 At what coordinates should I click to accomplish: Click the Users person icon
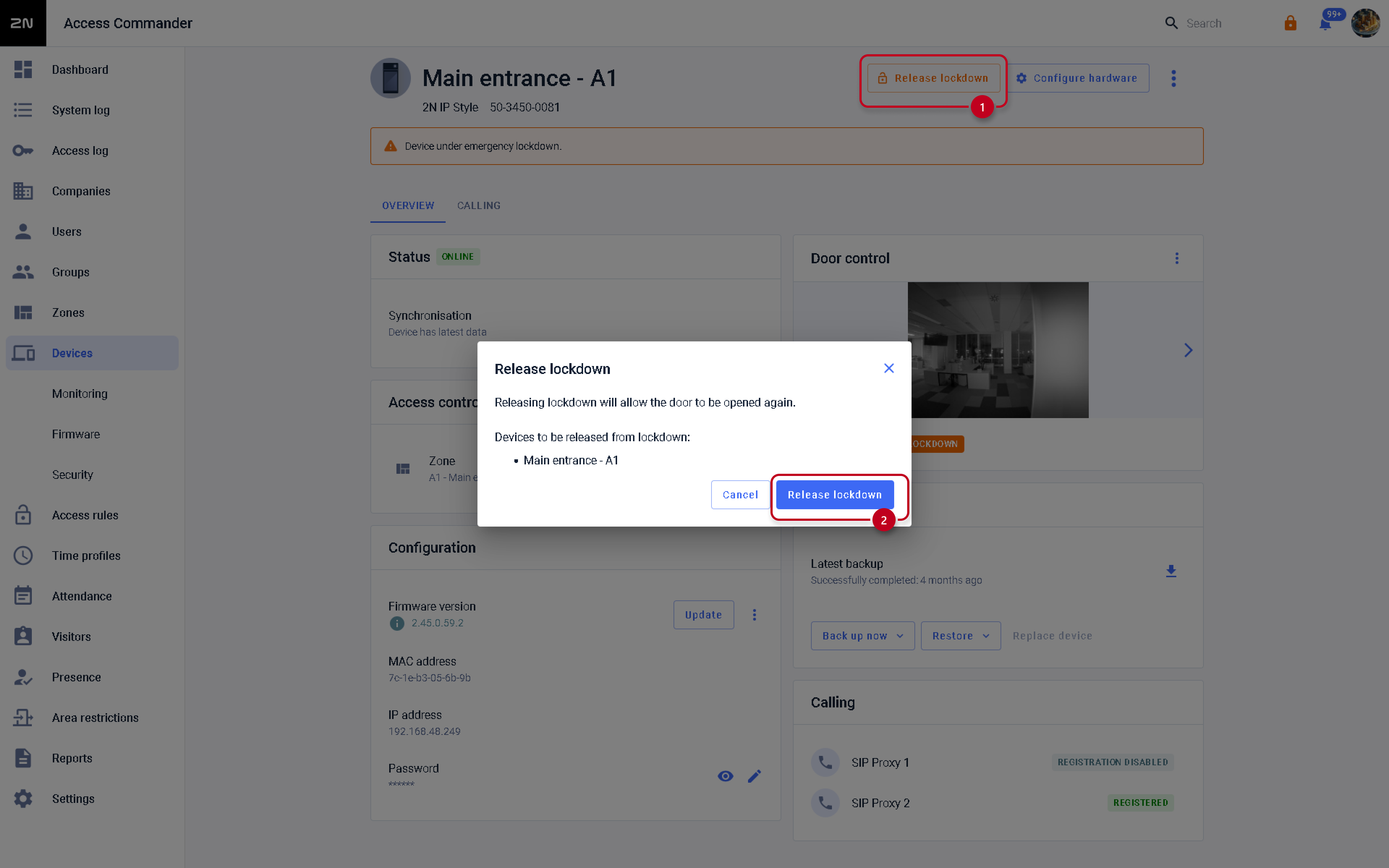[x=23, y=231]
